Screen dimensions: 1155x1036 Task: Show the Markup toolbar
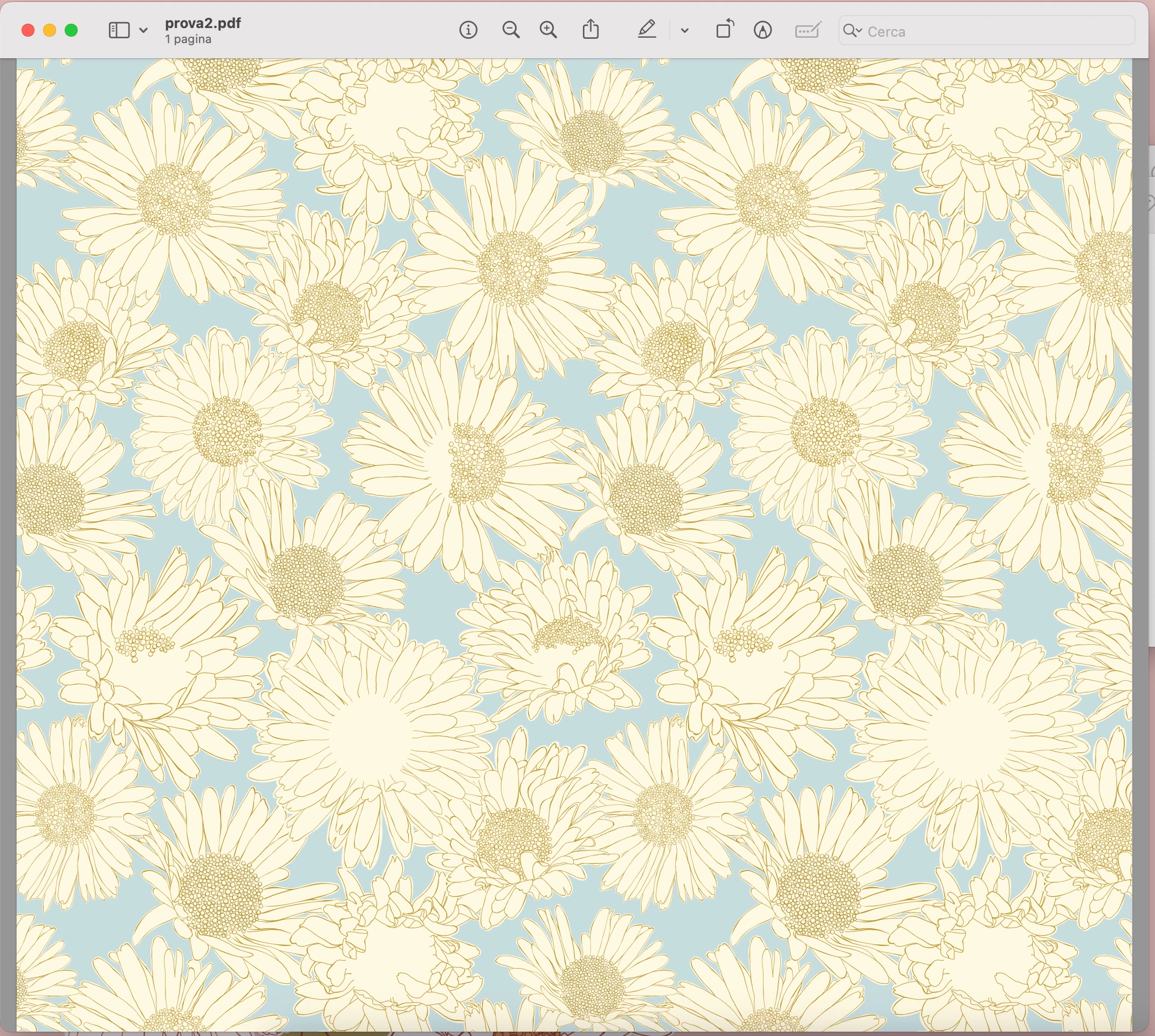point(762,30)
